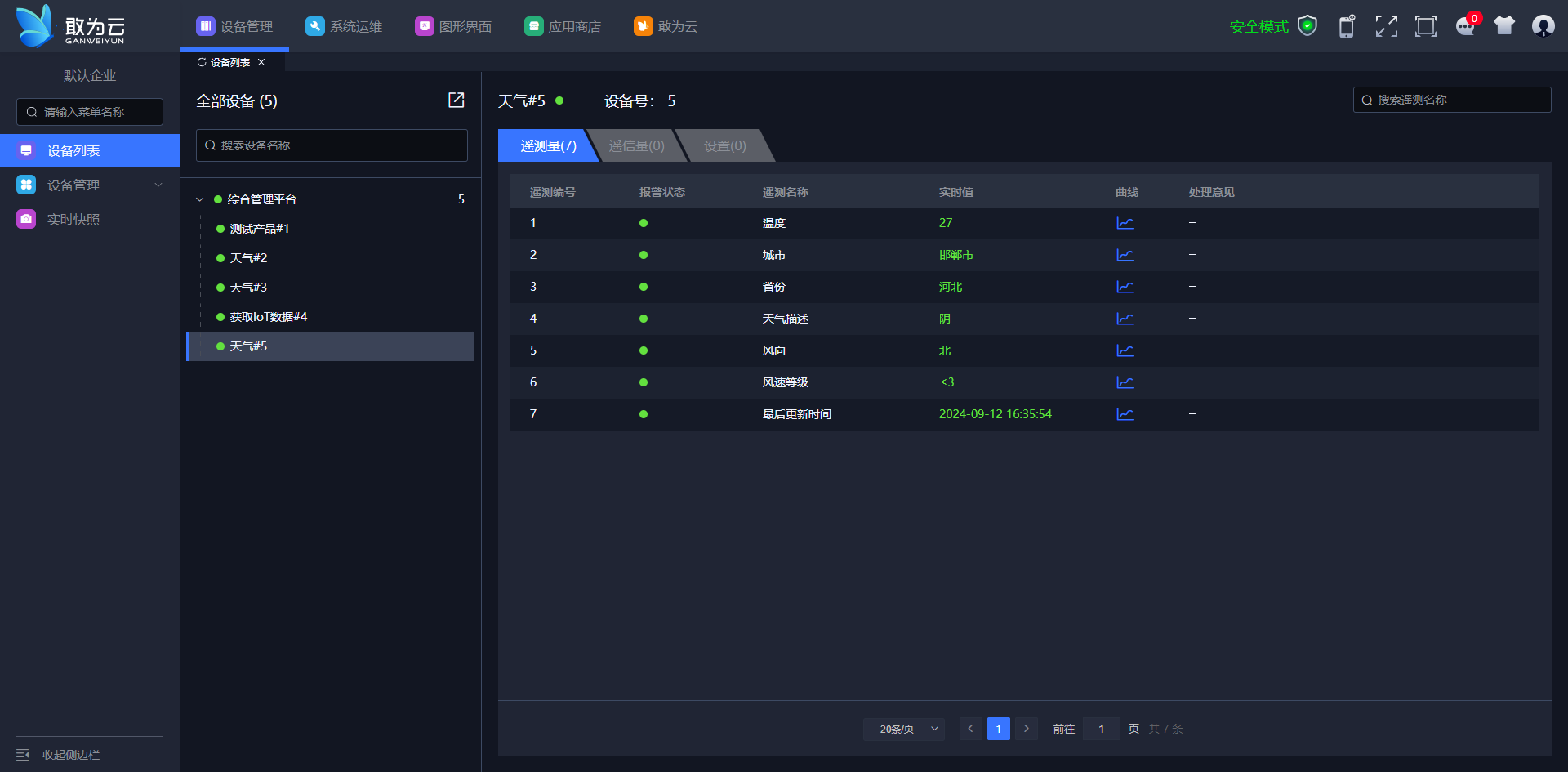Click the 设备列表 sidebar icon
Screen dimensions: 1568x772
[26, 150]
